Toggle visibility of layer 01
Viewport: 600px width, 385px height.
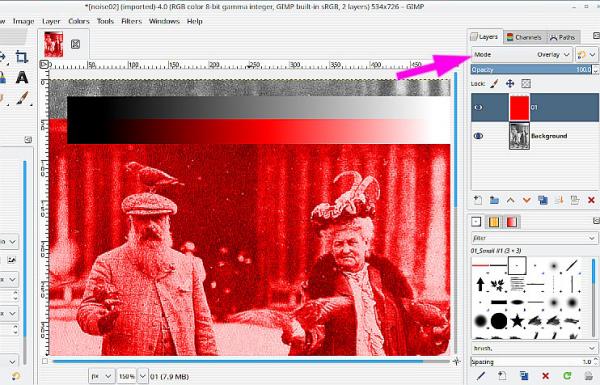(x=478, y=108)
